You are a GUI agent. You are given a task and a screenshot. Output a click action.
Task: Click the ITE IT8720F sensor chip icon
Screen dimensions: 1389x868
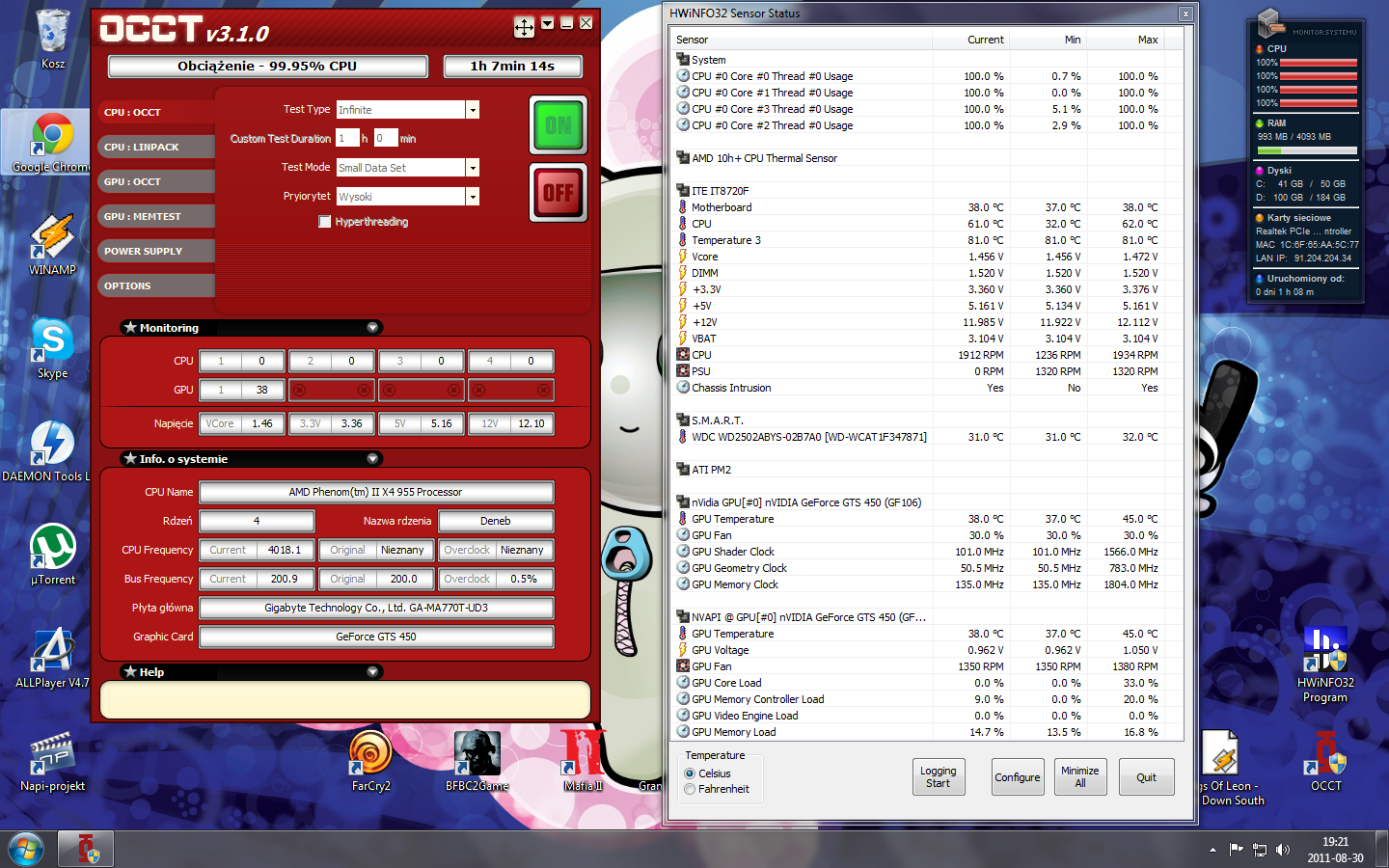point(683,191)
